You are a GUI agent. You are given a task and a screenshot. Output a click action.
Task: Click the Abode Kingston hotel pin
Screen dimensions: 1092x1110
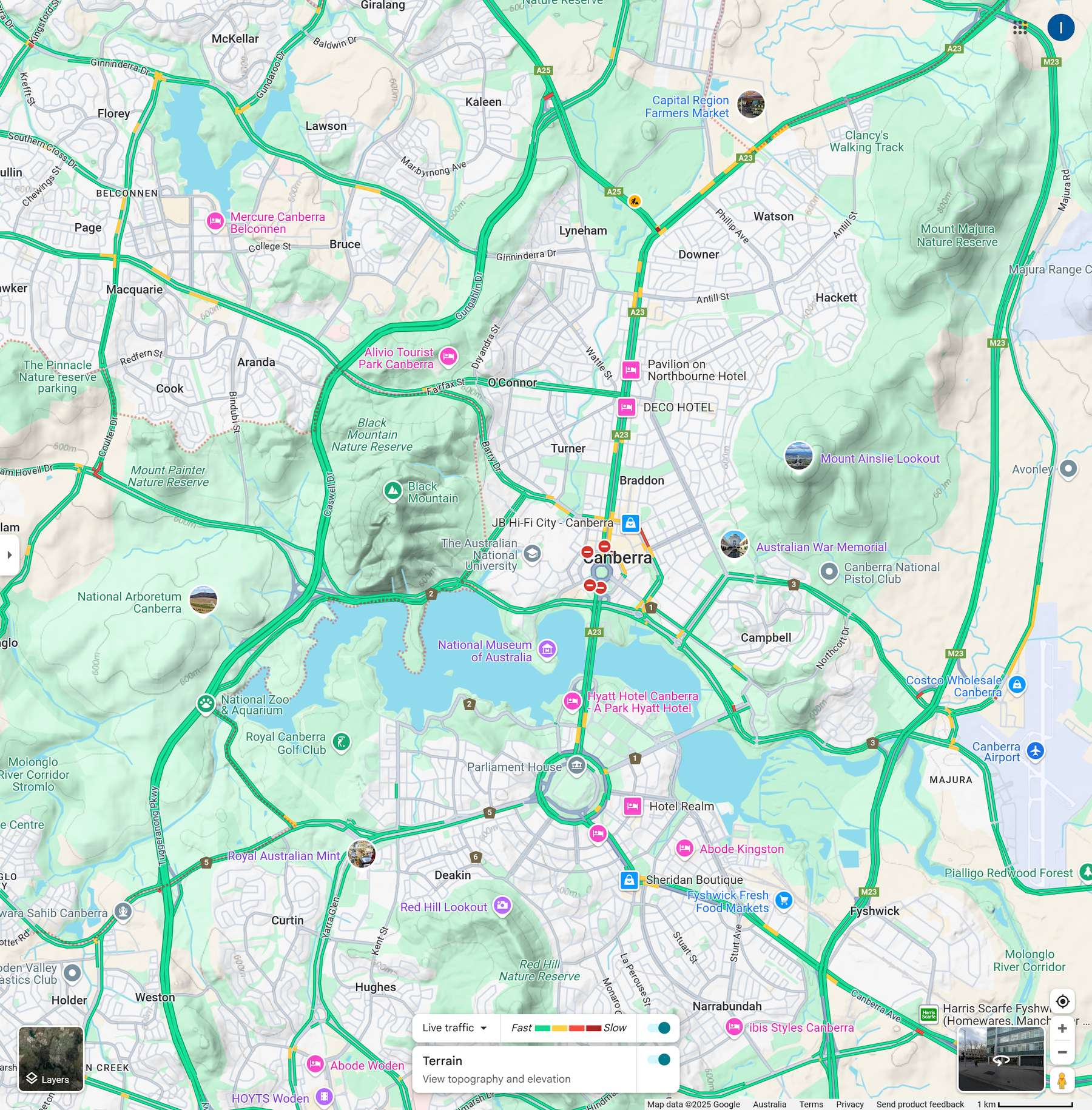pyautogui.click(x=684, y=849)
